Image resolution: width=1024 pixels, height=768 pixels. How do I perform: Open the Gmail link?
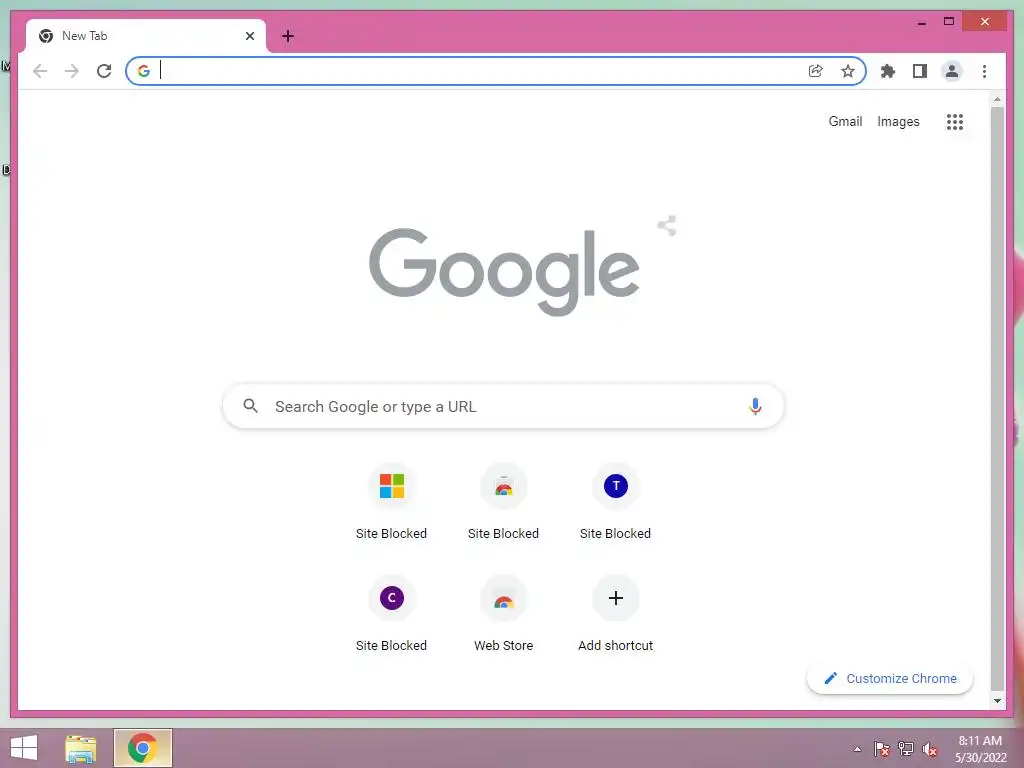[845, 121]
